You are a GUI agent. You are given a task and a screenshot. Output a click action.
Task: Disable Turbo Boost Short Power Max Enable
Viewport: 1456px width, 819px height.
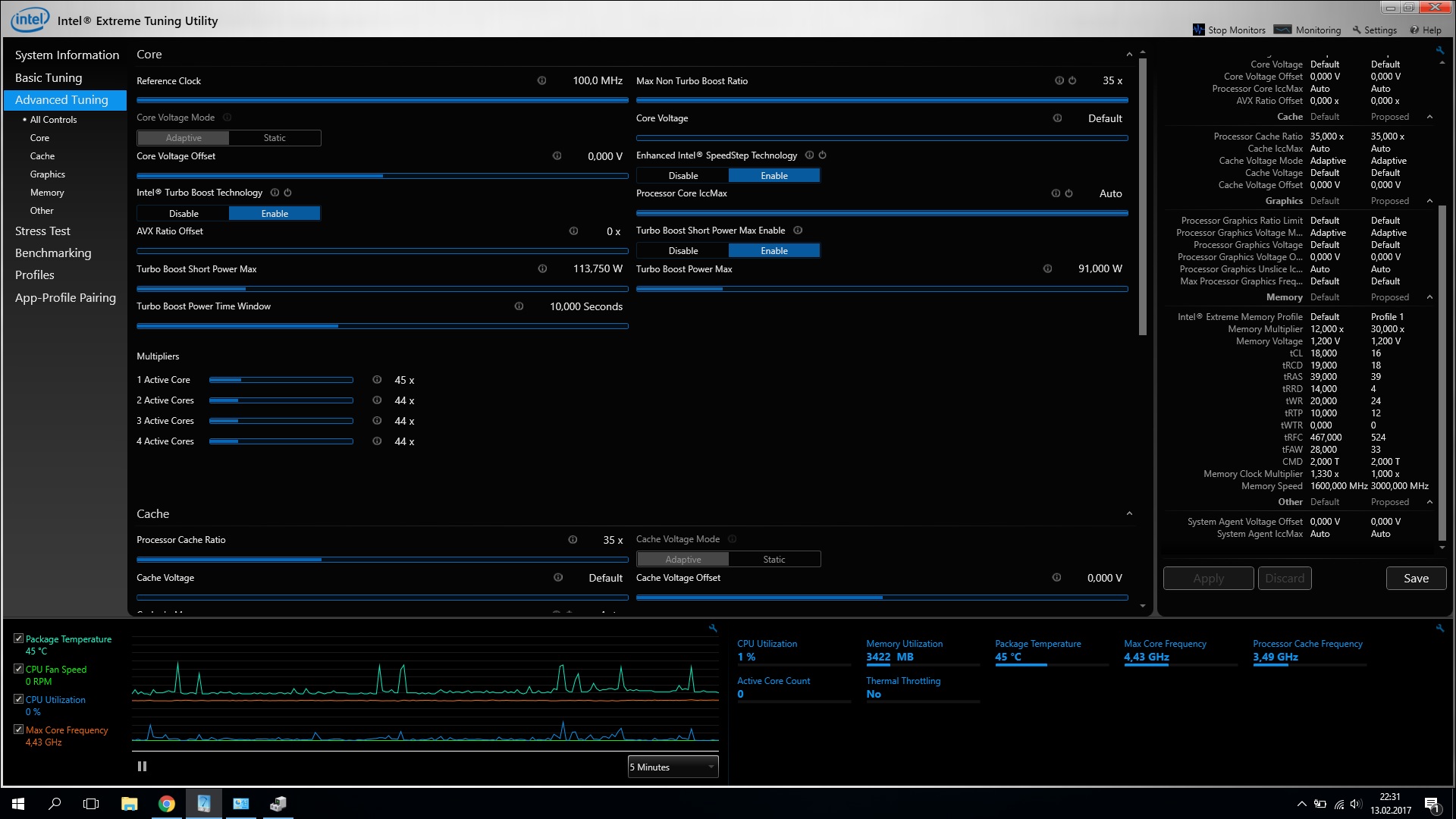[x=683, y=250]
